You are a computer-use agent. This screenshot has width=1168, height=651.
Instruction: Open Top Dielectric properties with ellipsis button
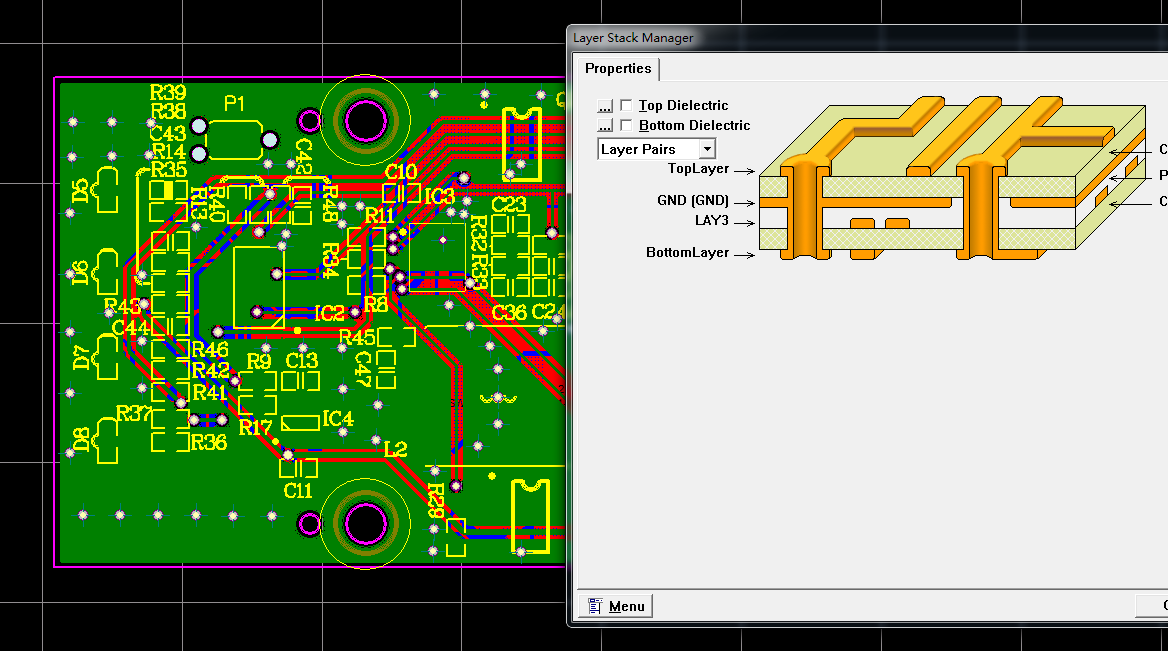coord(604,106)
